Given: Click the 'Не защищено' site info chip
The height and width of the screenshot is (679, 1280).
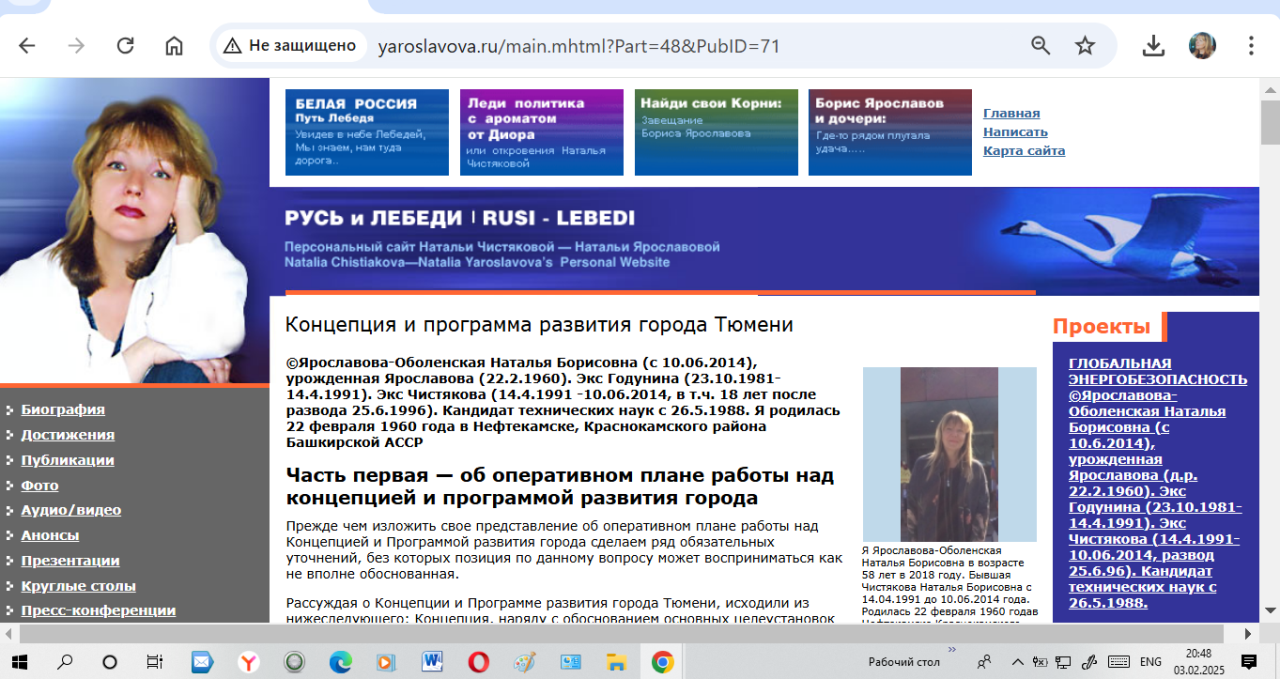Looking at the screenshot, I should coord(290,46).
